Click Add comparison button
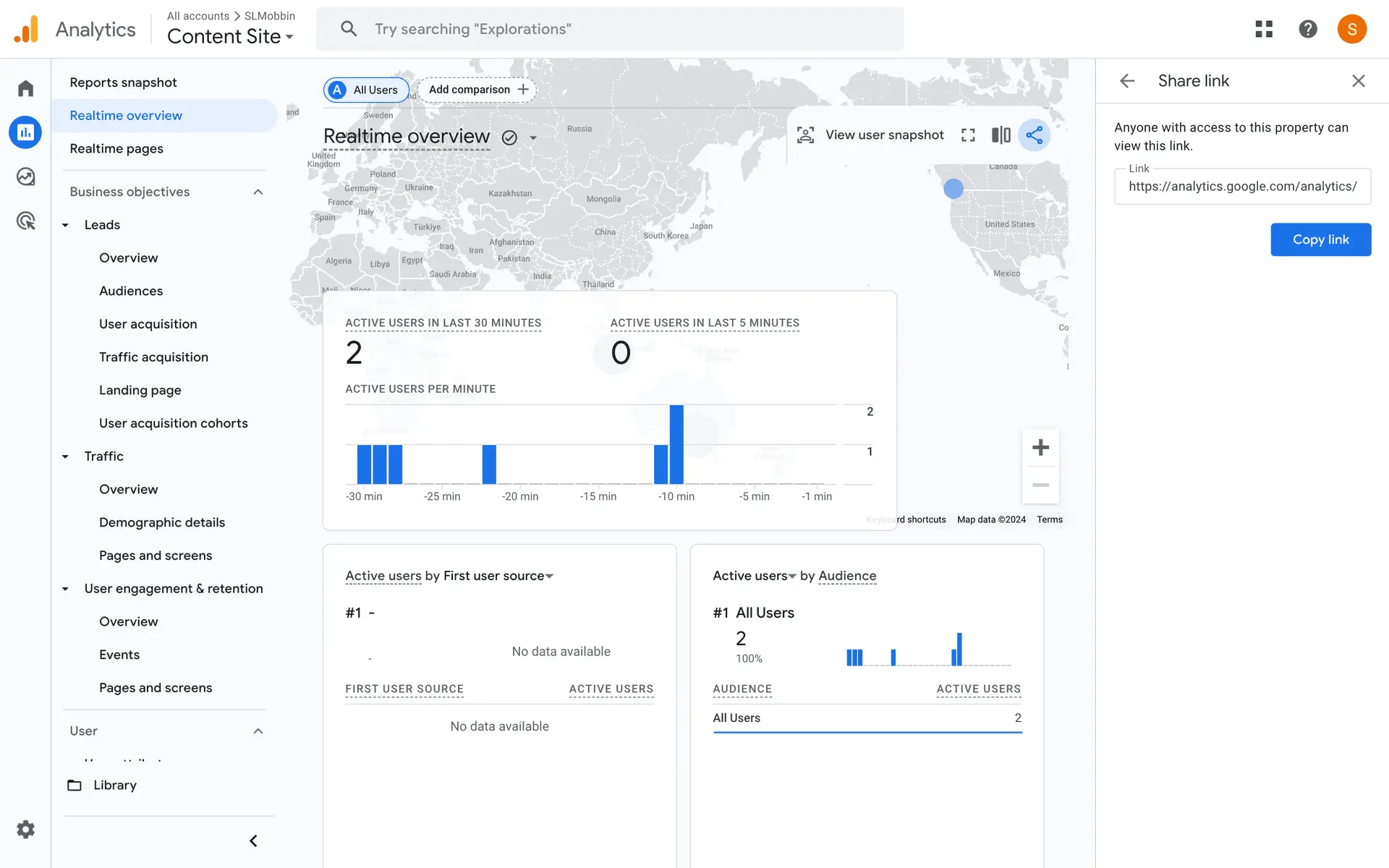 [x=477, y=90]
